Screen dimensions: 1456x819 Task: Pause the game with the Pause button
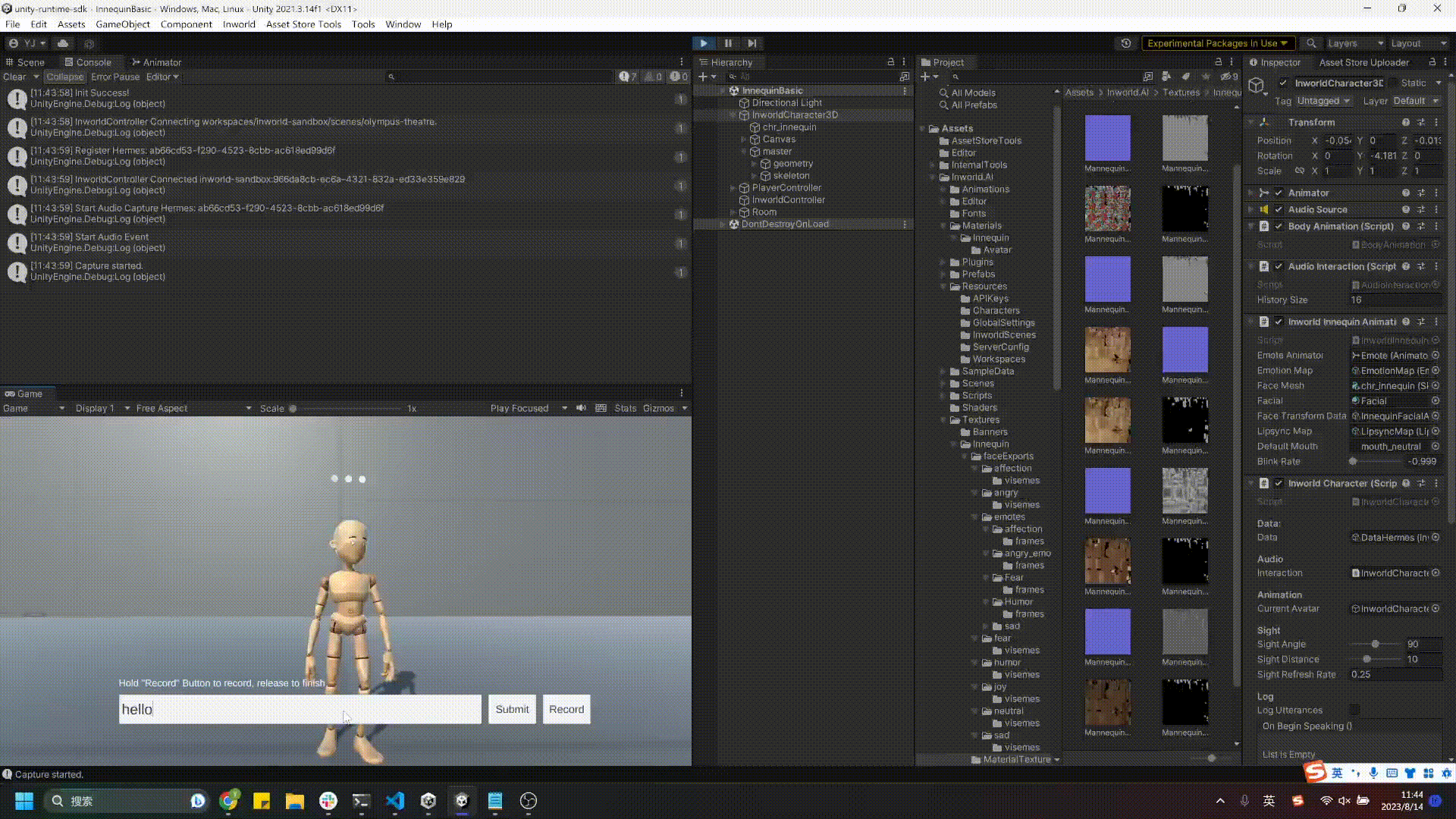728,43
